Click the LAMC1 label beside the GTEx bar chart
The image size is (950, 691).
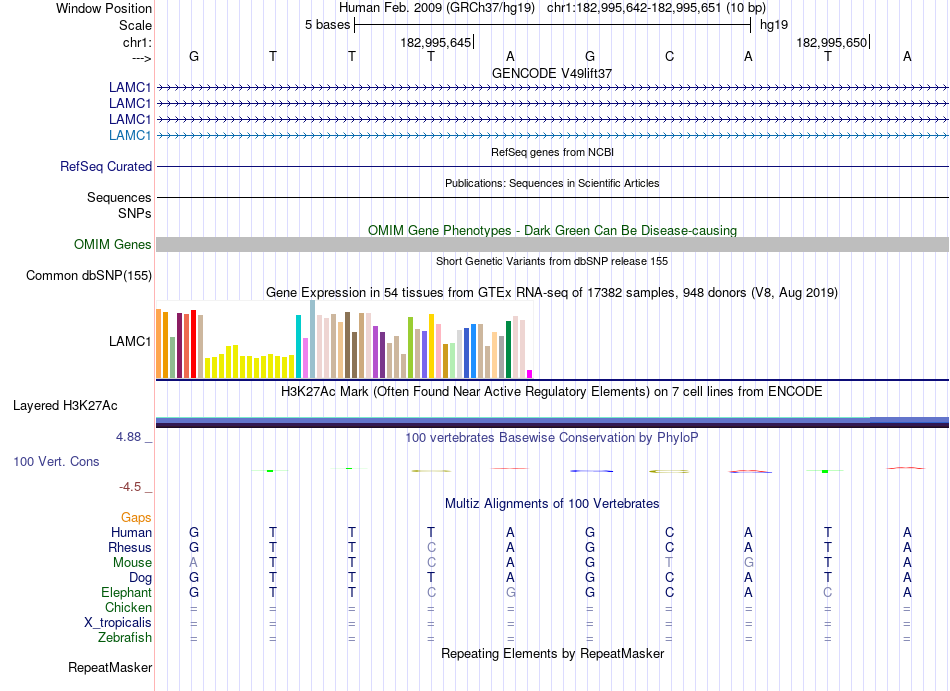coord(130,341)
